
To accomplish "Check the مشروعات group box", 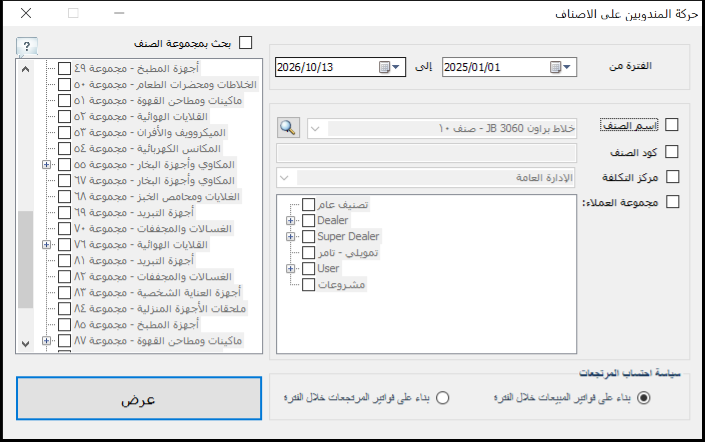I will tap(308, 285).
